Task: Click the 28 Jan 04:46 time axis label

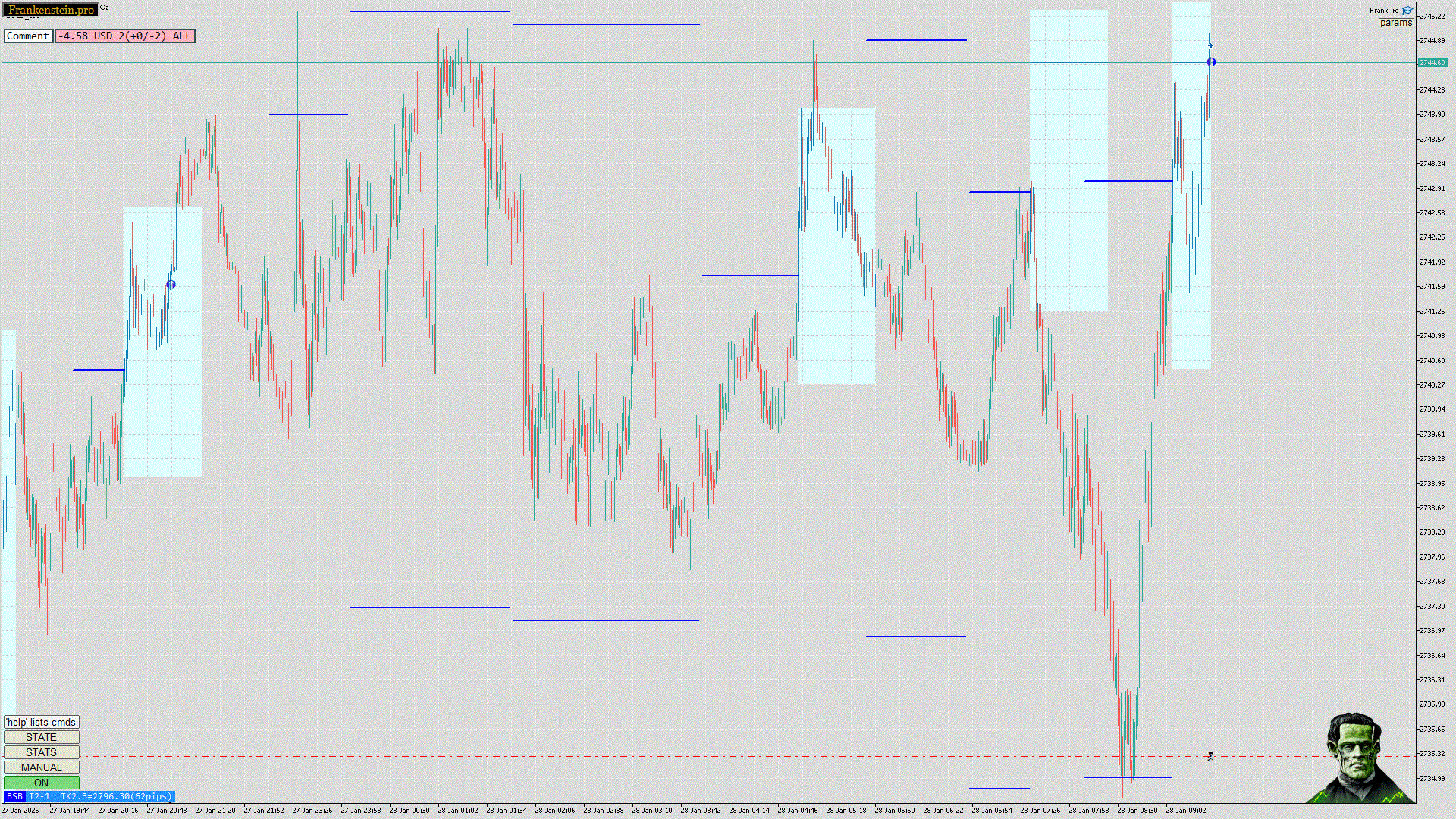Action: point(797,810)
